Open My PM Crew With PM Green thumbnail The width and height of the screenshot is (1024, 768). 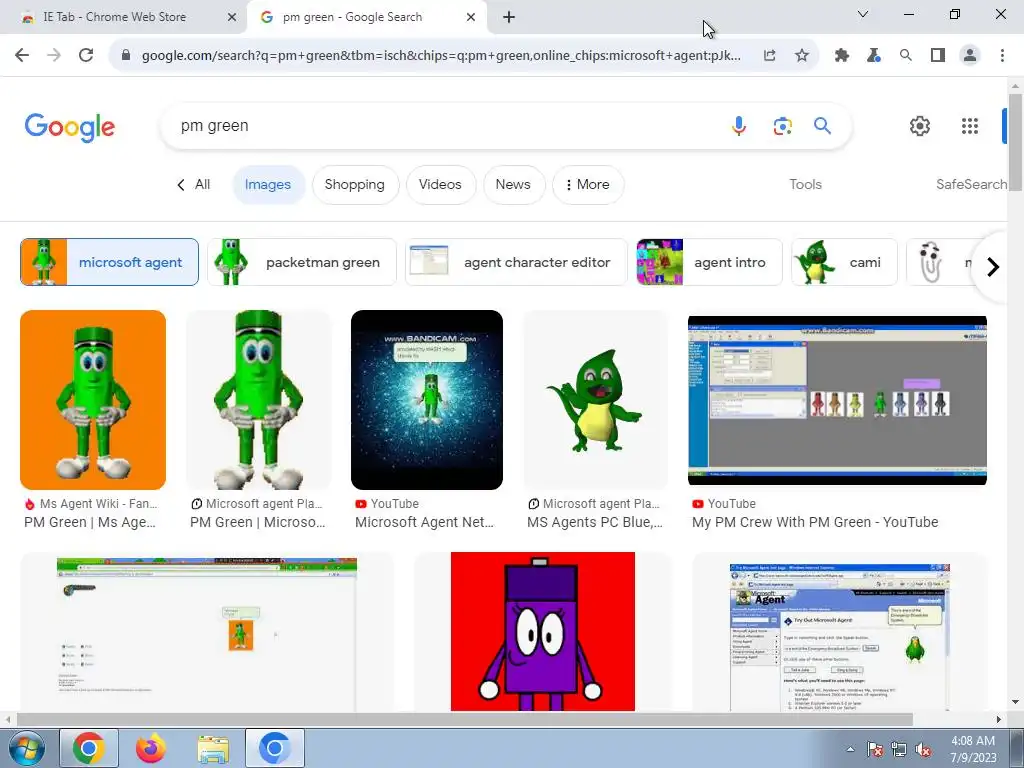point(837,400)
